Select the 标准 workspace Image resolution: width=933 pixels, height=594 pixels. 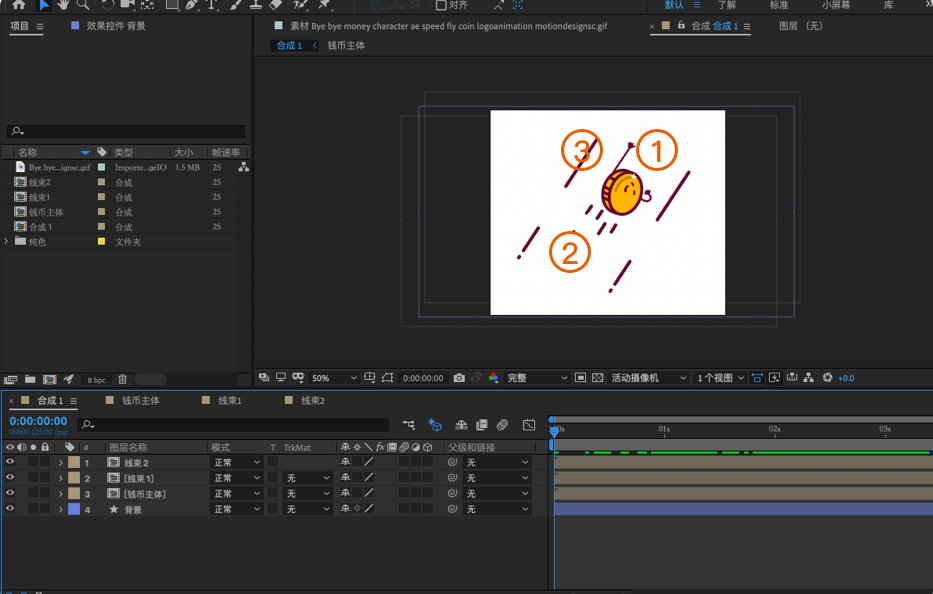click(x=779, y=5)
